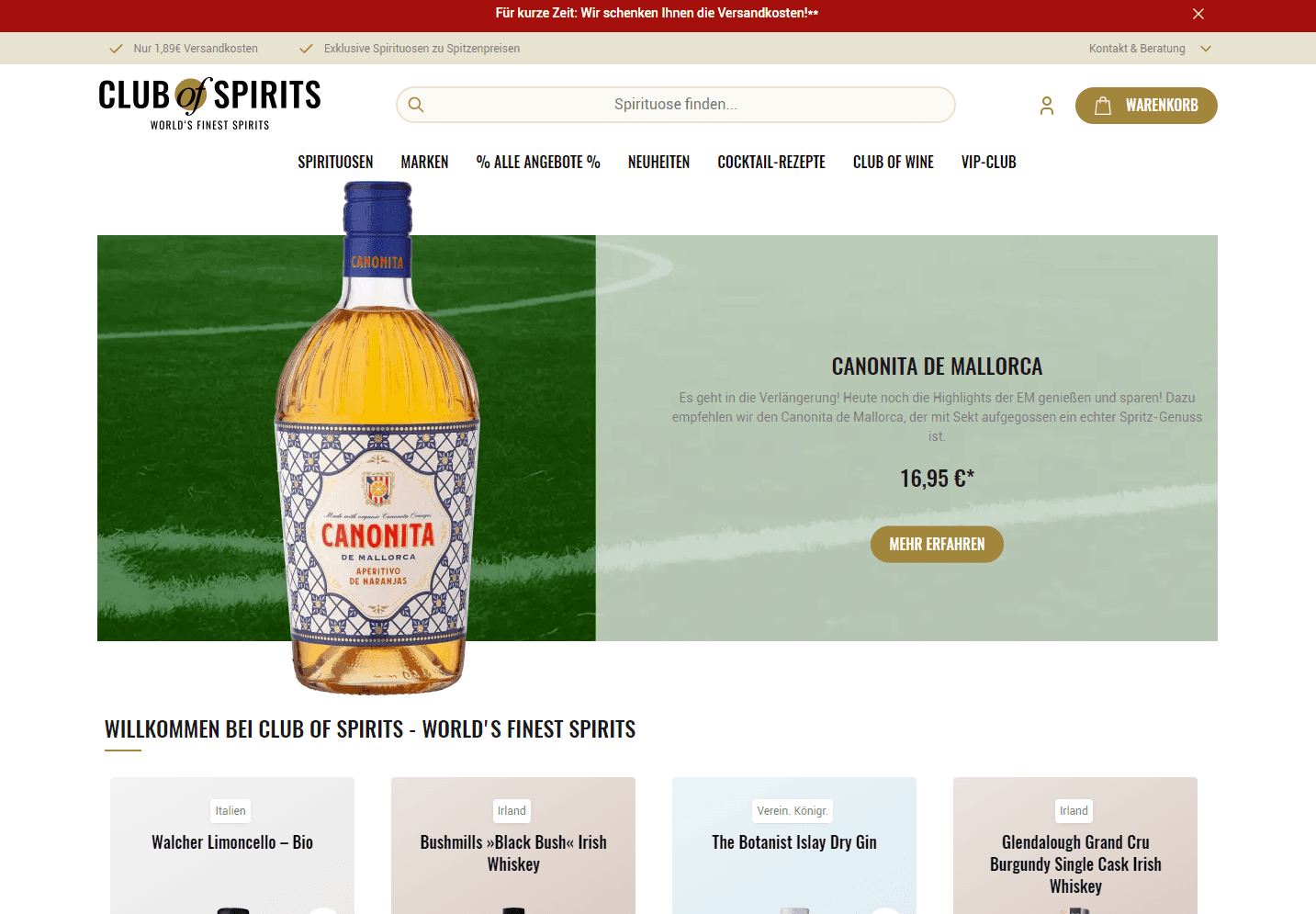Click the checkmark beside Nur 1,89€ Versandkosten
Viewport: 1316px width, 914px height.
click(x=116, y=49)
